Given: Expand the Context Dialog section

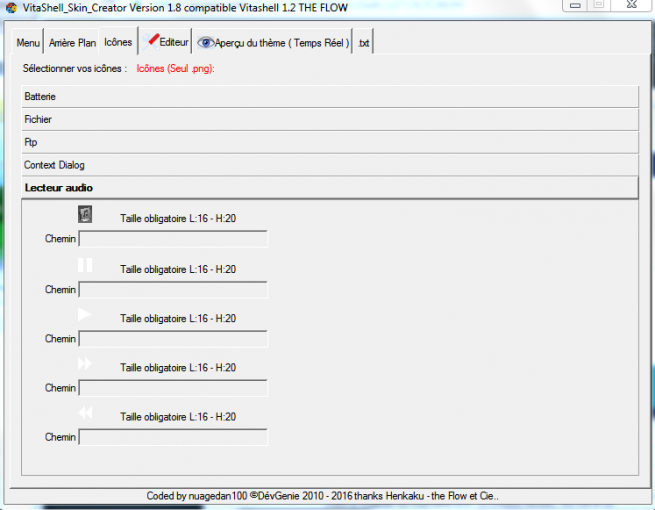Looking at the screenshot, I should click(330, 165).
